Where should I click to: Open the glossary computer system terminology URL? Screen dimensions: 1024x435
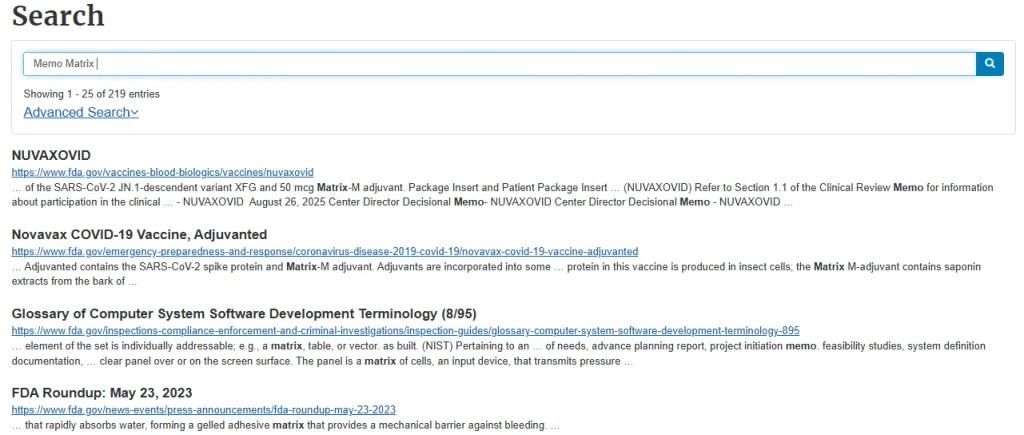click(x=406, y=330)
